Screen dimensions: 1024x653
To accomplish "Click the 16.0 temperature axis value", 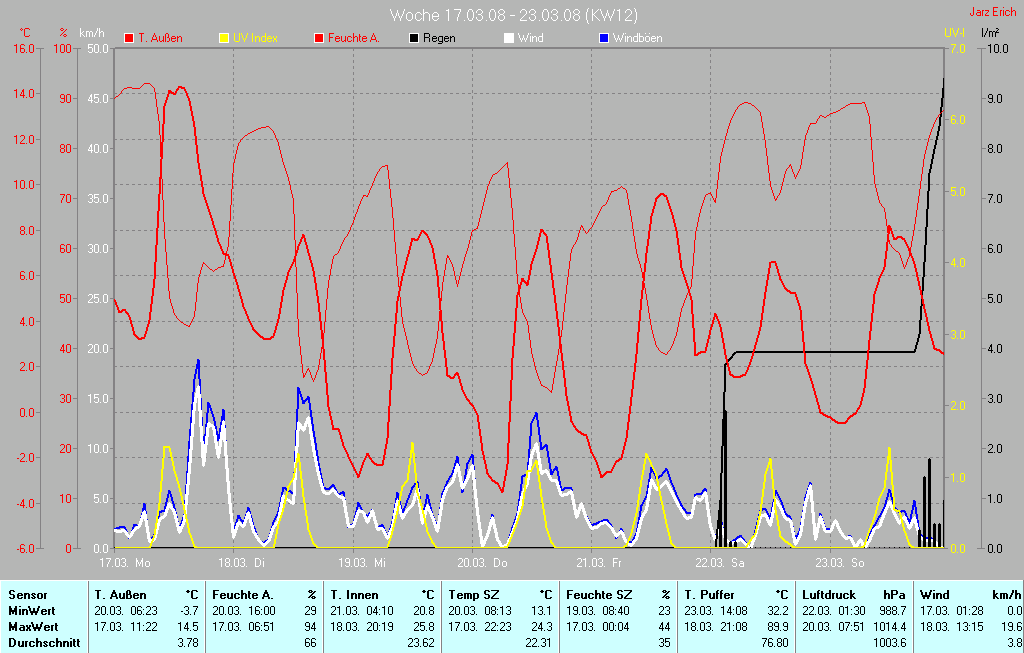I will [24, 49].
